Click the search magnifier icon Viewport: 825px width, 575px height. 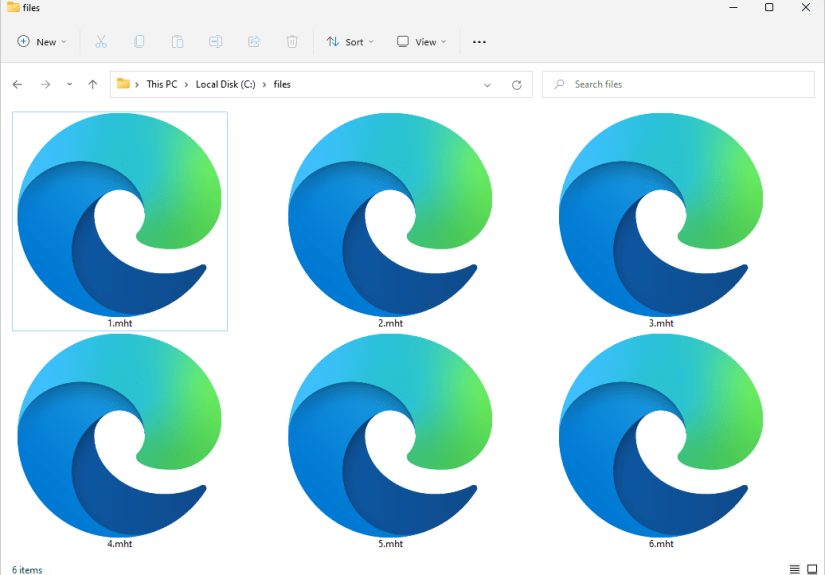pyautogui.click(x=559, y=84)
